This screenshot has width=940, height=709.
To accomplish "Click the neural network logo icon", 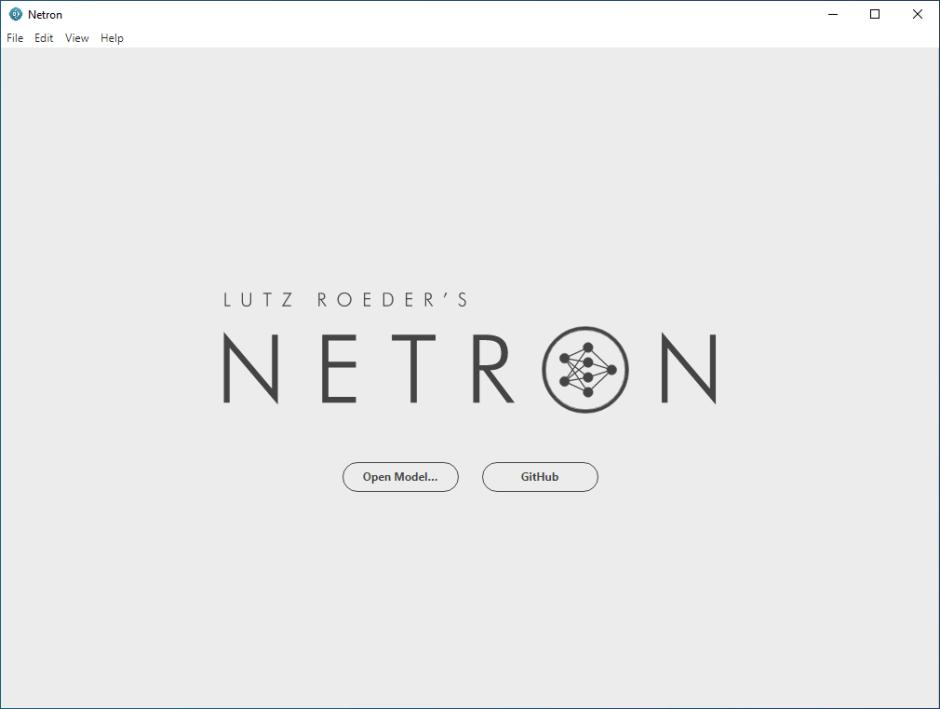I will click(586, 370).
